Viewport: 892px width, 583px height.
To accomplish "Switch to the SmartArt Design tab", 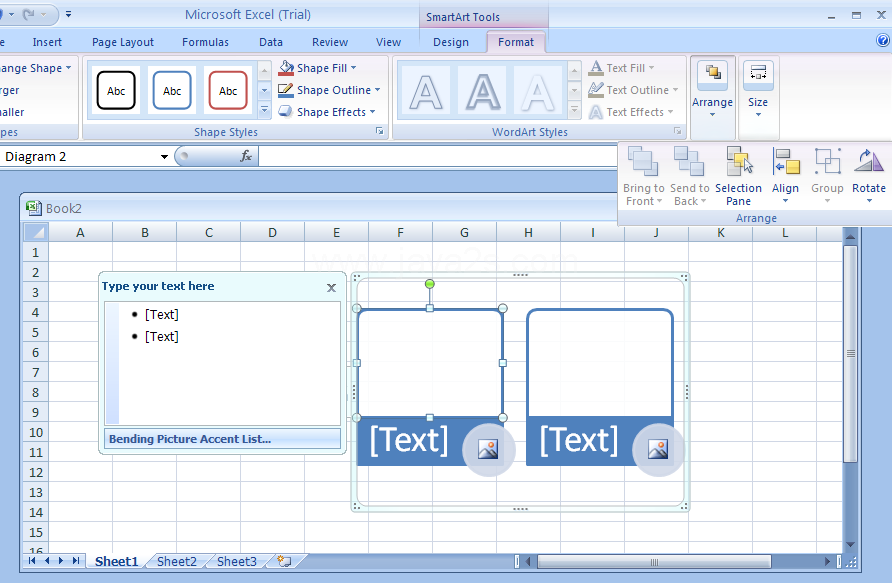I will (x=451, y=42).
